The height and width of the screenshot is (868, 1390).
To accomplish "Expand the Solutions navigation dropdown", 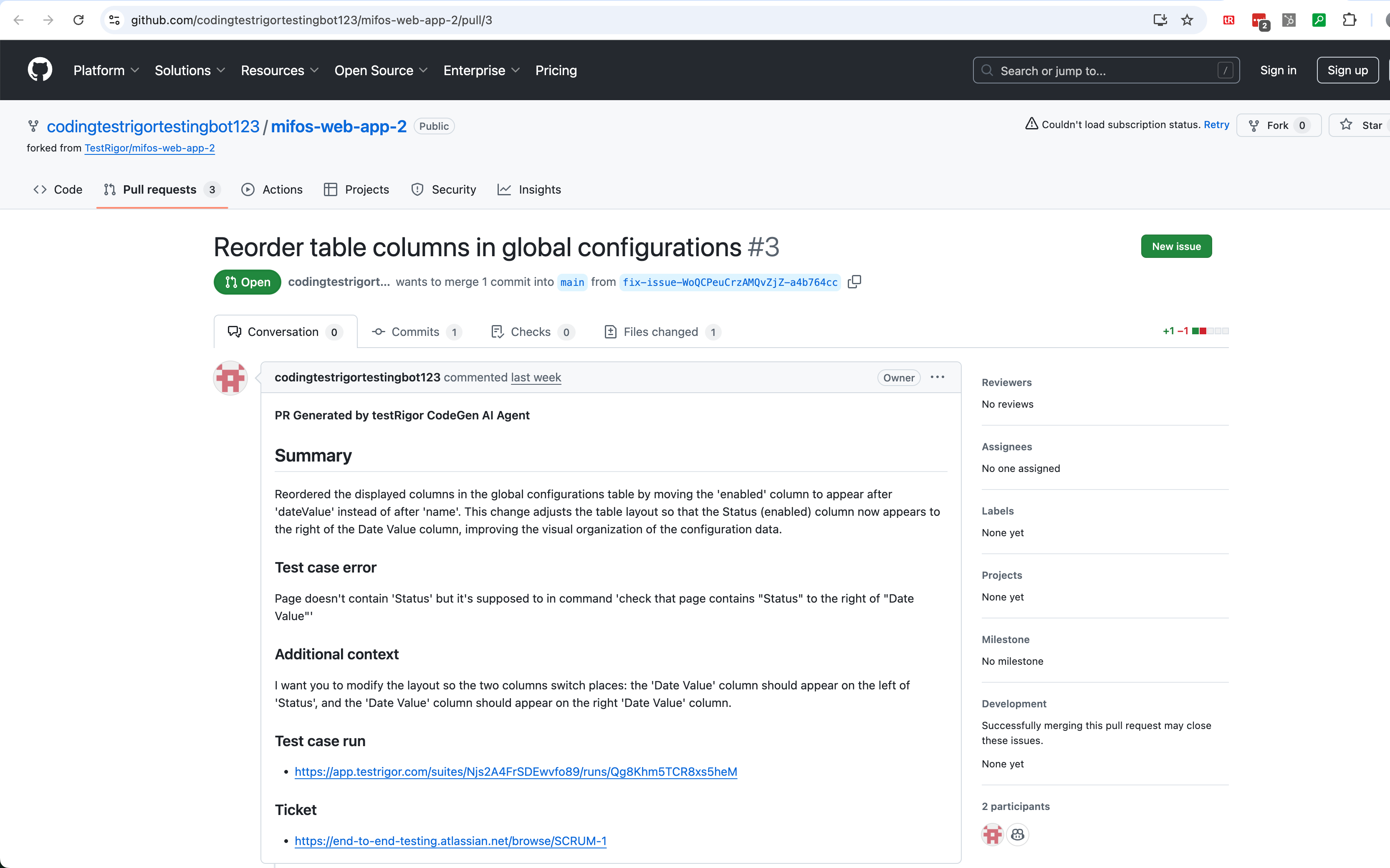I will [x=190, y=70].
